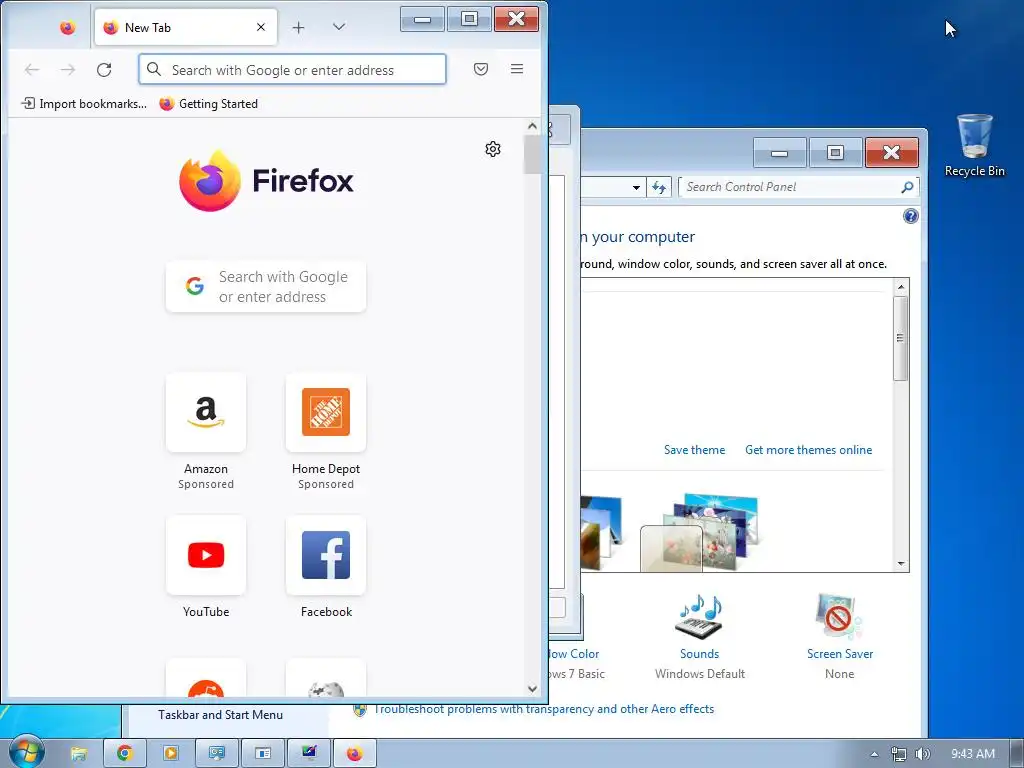Viewport: 1024px width, 768px height.
Task: Open the Windows Start orb
Action: coord(26,753)
